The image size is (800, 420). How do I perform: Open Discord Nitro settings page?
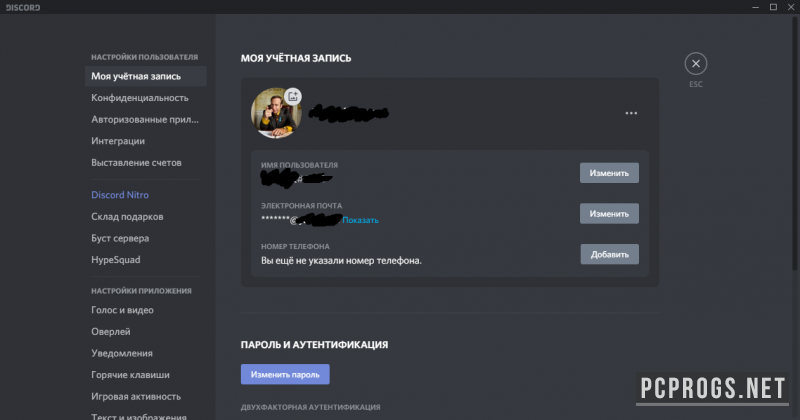tap(120, 195)
